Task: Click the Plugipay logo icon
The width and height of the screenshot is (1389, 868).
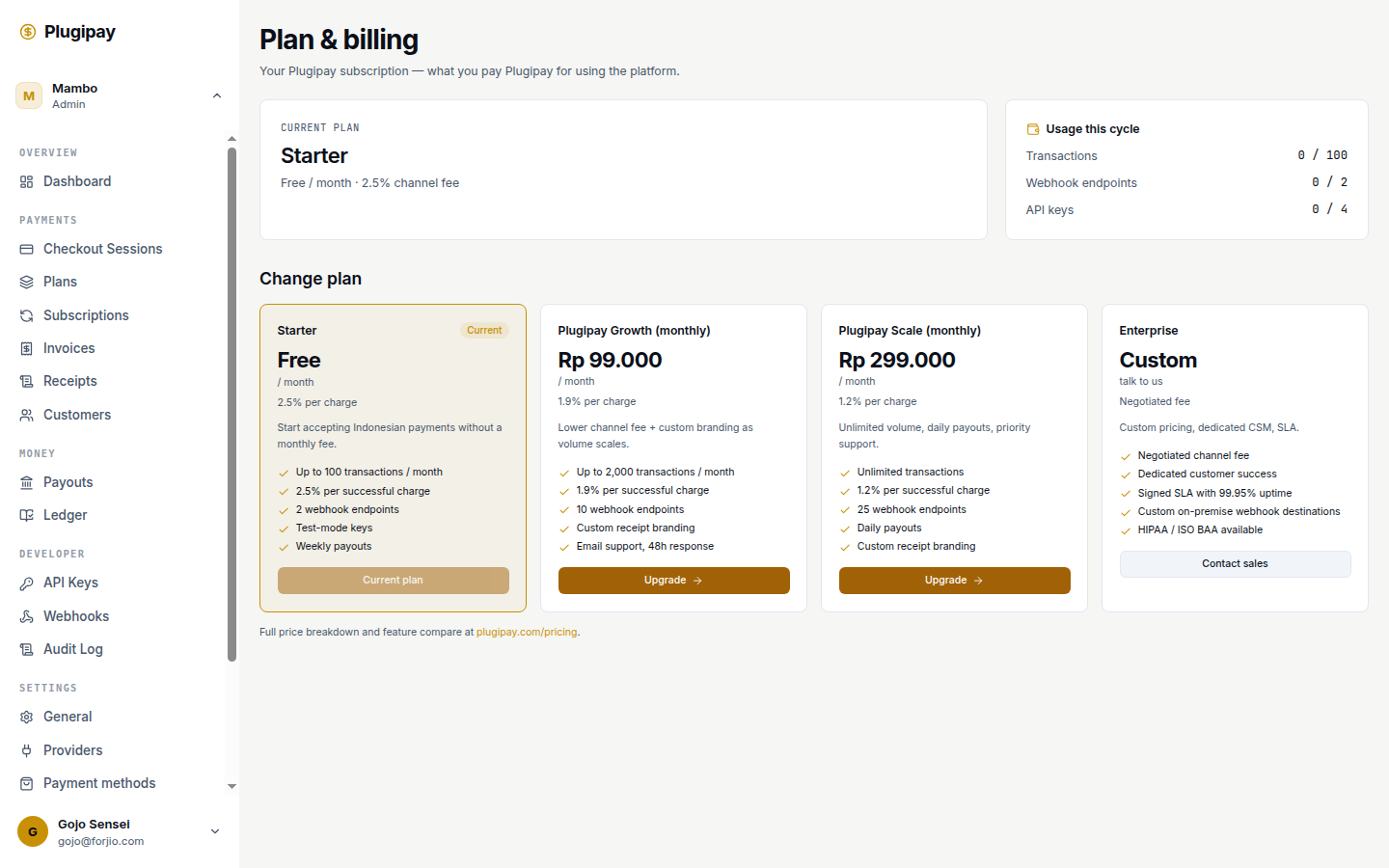Action: [x=28, y=32]
